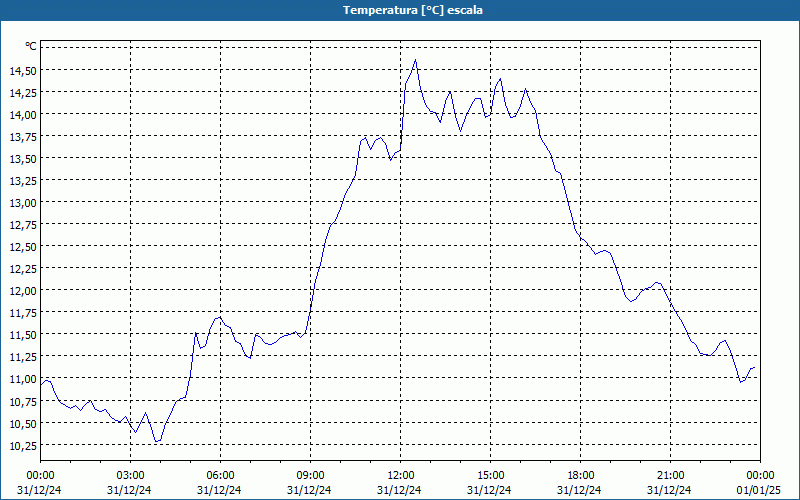
Task: Click the 12,50 y-axis value
Action: pyautogui.click(x=23, y=246)
